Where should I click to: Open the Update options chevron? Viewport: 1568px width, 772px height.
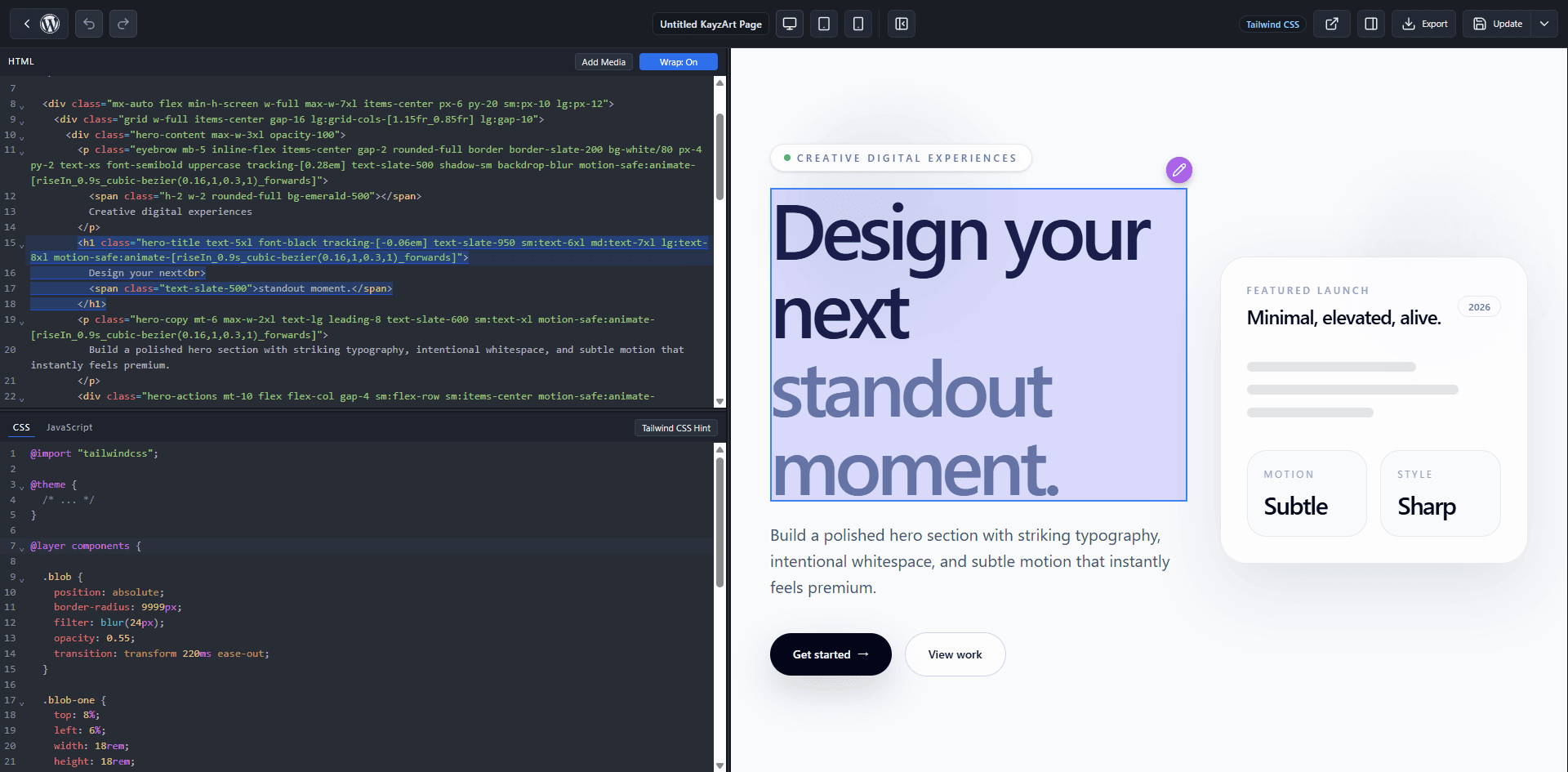1544,24
